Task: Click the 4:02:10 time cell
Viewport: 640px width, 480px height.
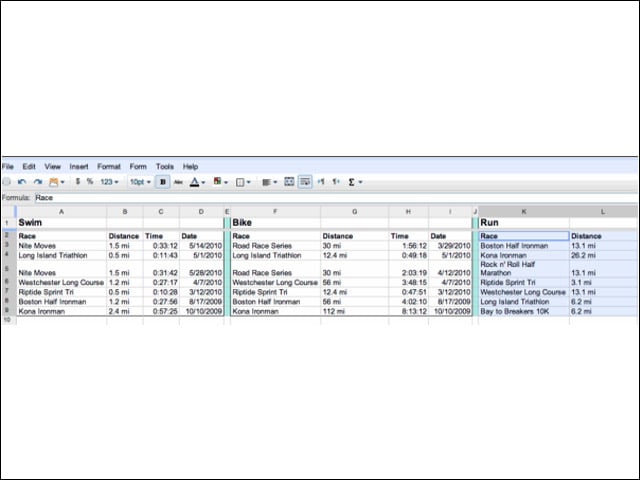Action: [409, 302]
